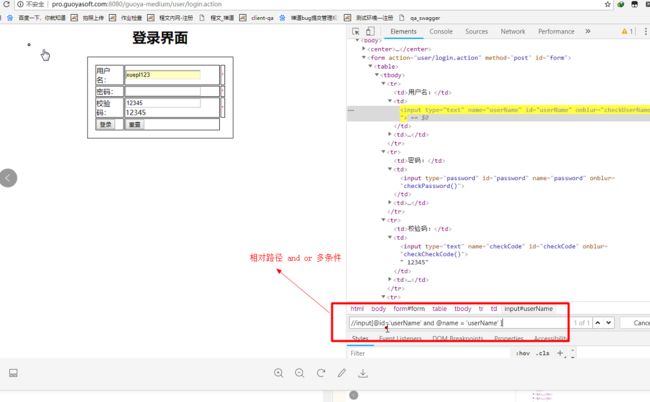Toggle the .cls class editor button

coord(543,353)
